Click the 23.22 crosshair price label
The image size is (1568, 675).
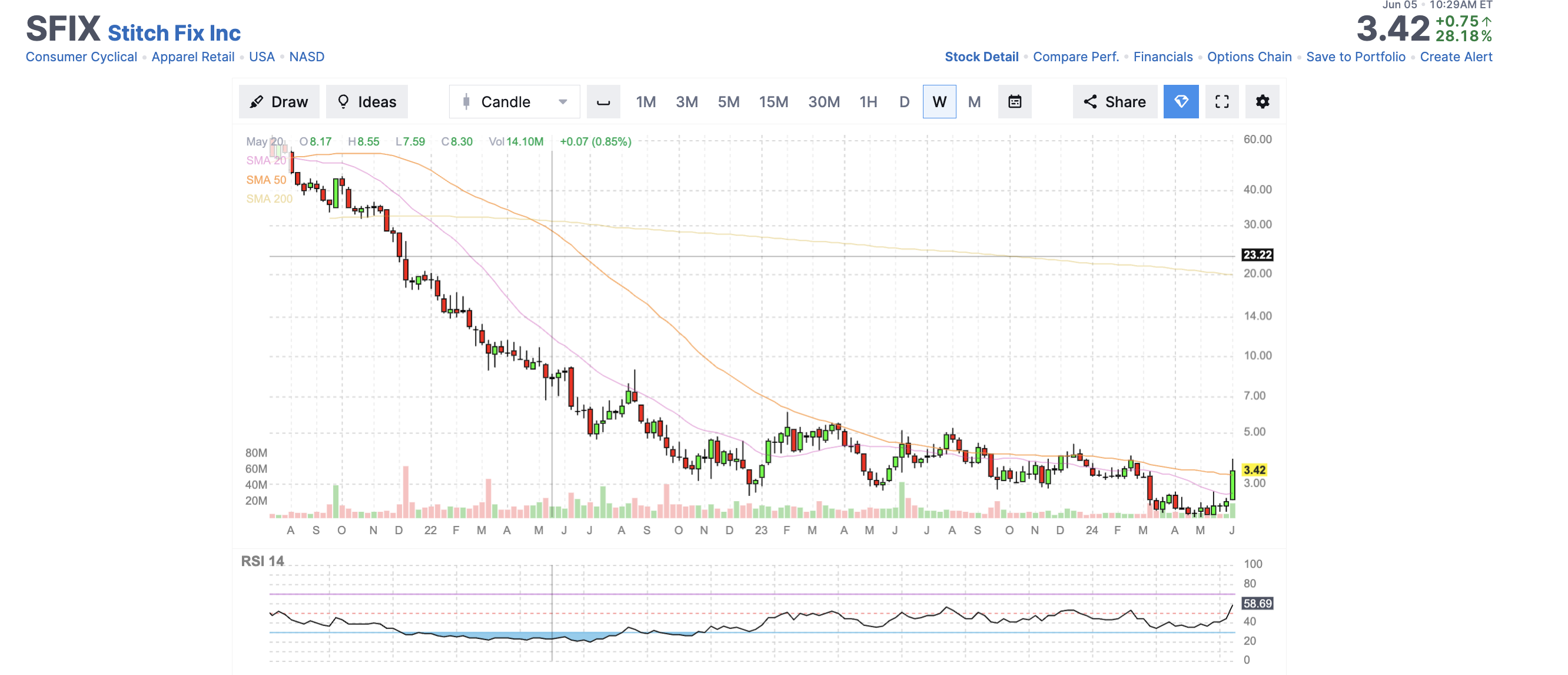(x=1257, y=254)
